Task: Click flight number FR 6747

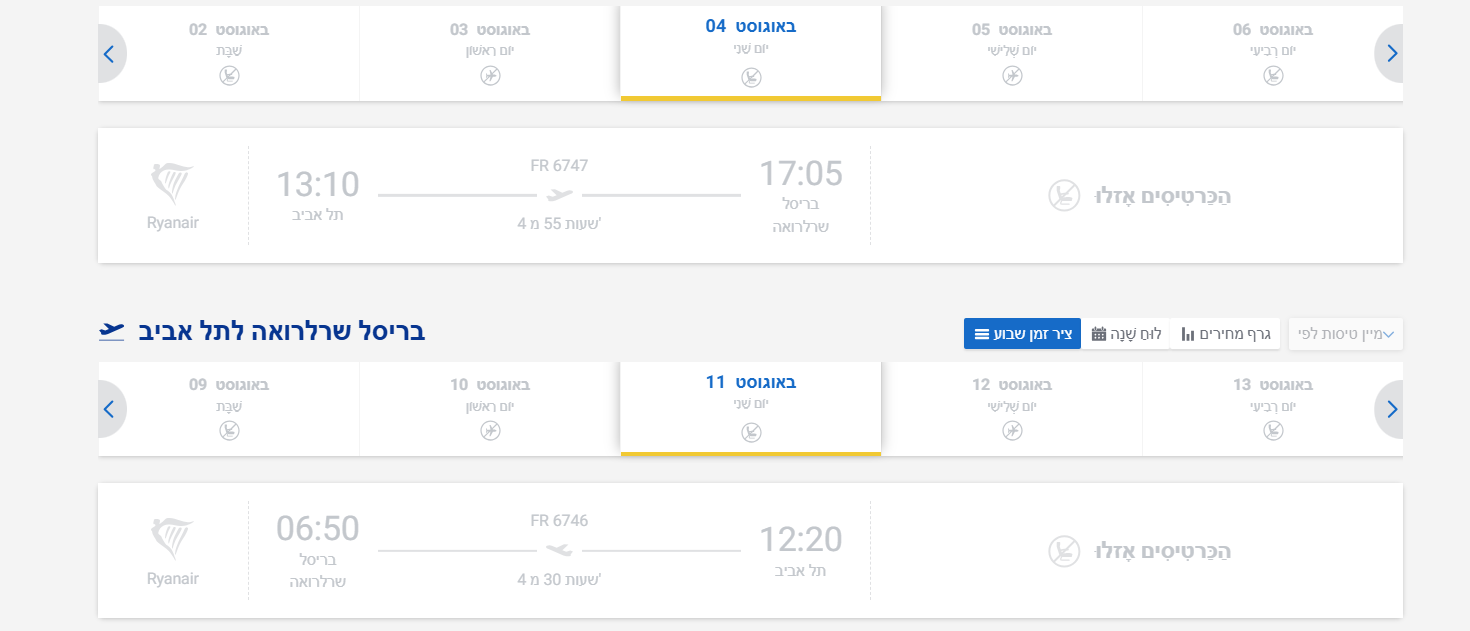Action: (559, 165)
